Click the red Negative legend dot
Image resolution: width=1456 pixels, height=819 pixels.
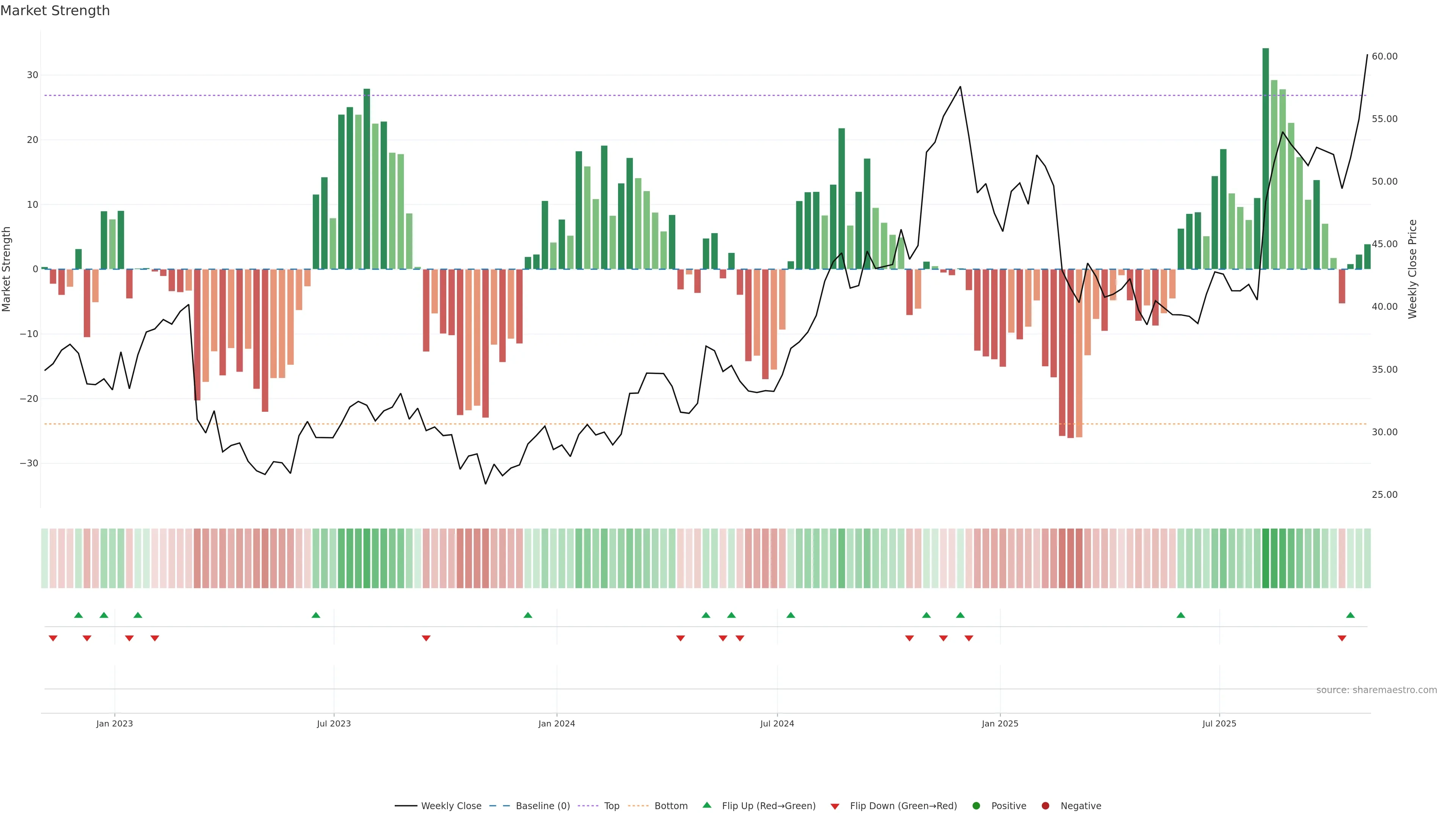1045,805
